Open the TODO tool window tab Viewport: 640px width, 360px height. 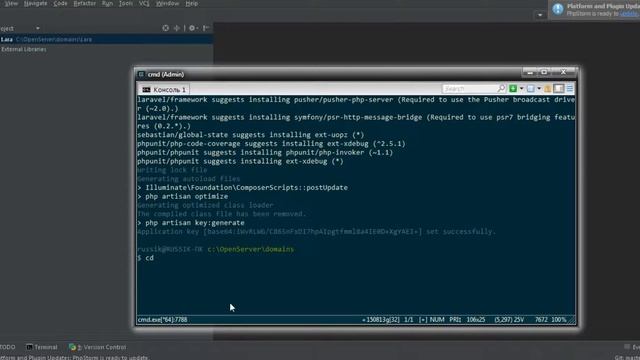[x=7, y=347]
